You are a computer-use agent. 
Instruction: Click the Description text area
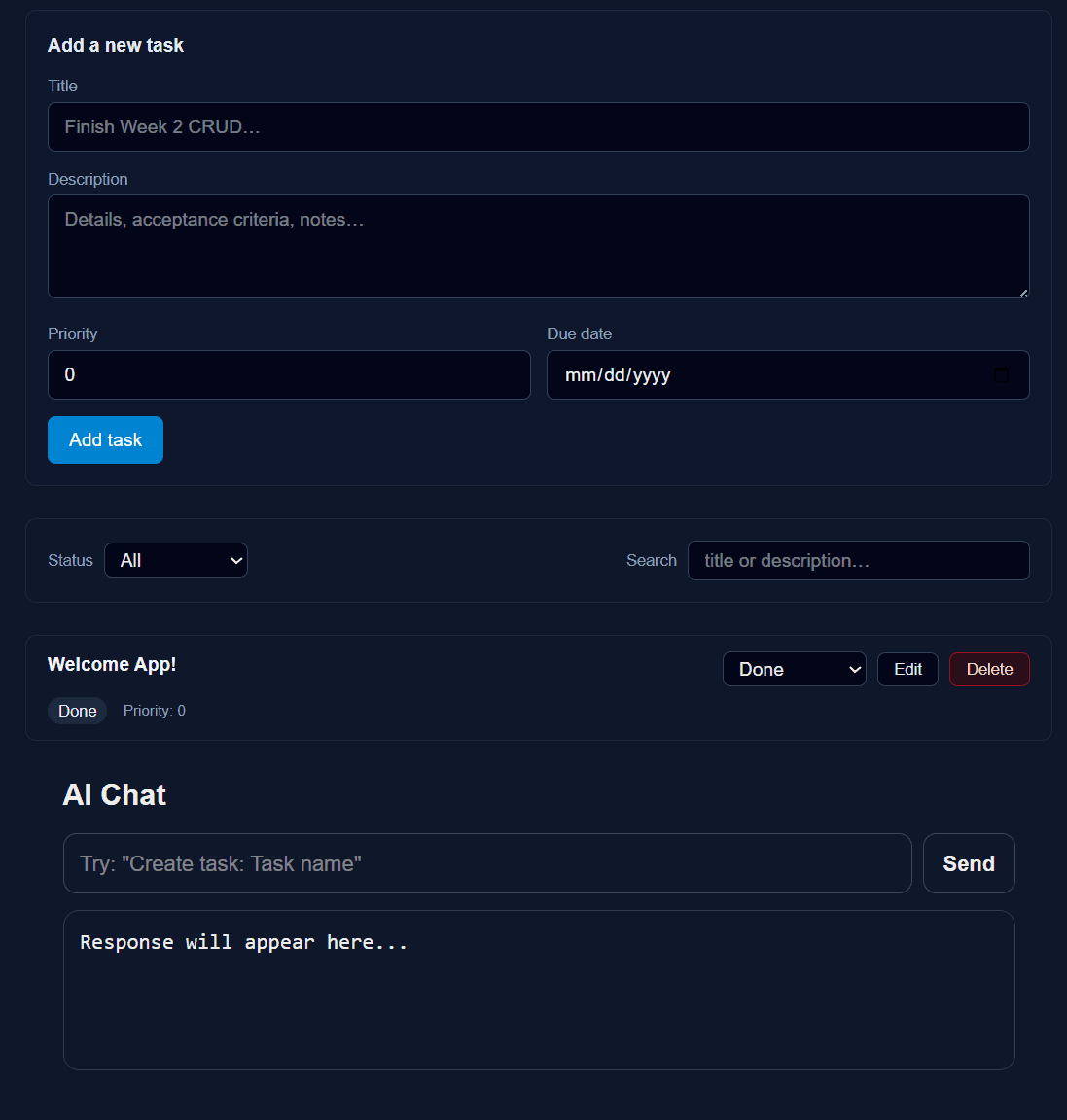(x=538, y=246)
